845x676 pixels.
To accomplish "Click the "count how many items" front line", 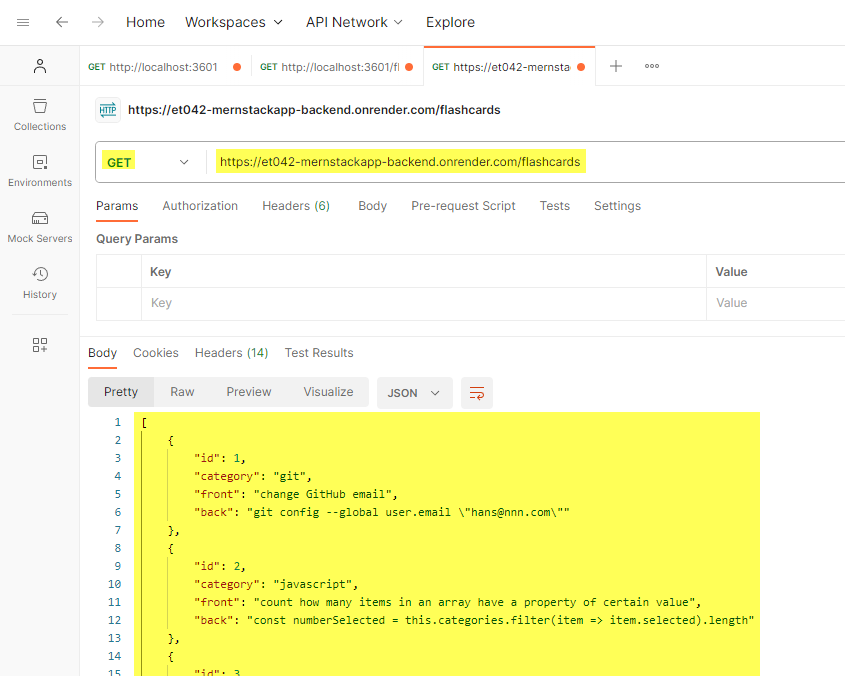I will 447,602.
